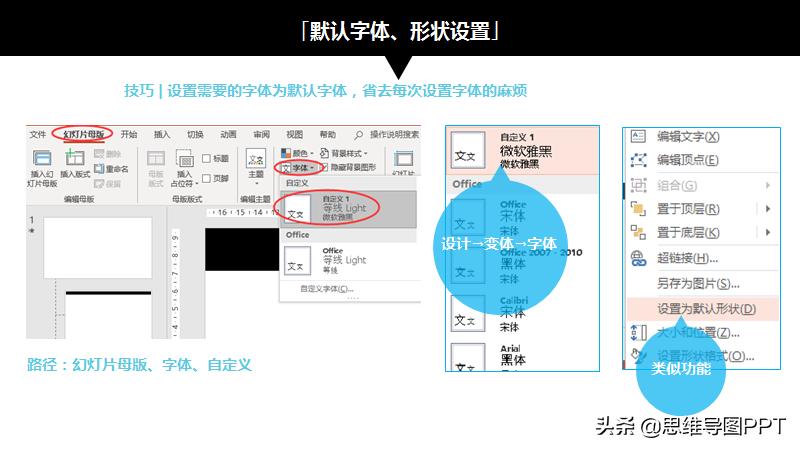The width and height of the screenshot is (800, 450).
Task: Select 自定义 1 等线 Light font theme
Action: pyautogui.click(x=348, y=209)
